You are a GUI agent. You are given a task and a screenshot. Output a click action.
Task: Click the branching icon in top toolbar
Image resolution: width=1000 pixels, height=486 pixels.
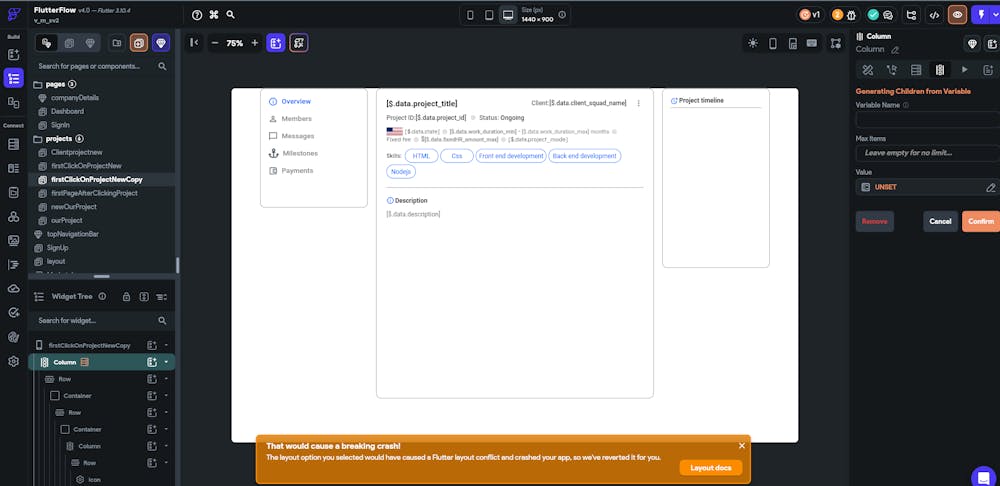click(910, 15)
